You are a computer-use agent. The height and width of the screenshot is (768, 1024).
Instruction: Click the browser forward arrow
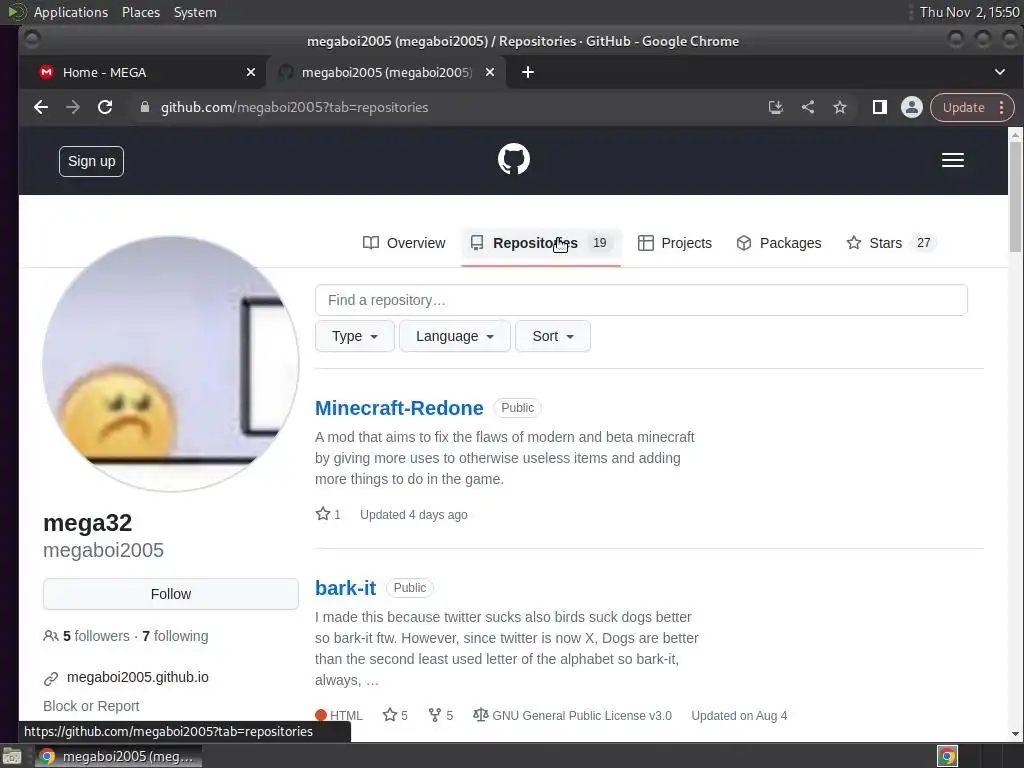coord(72,107)
